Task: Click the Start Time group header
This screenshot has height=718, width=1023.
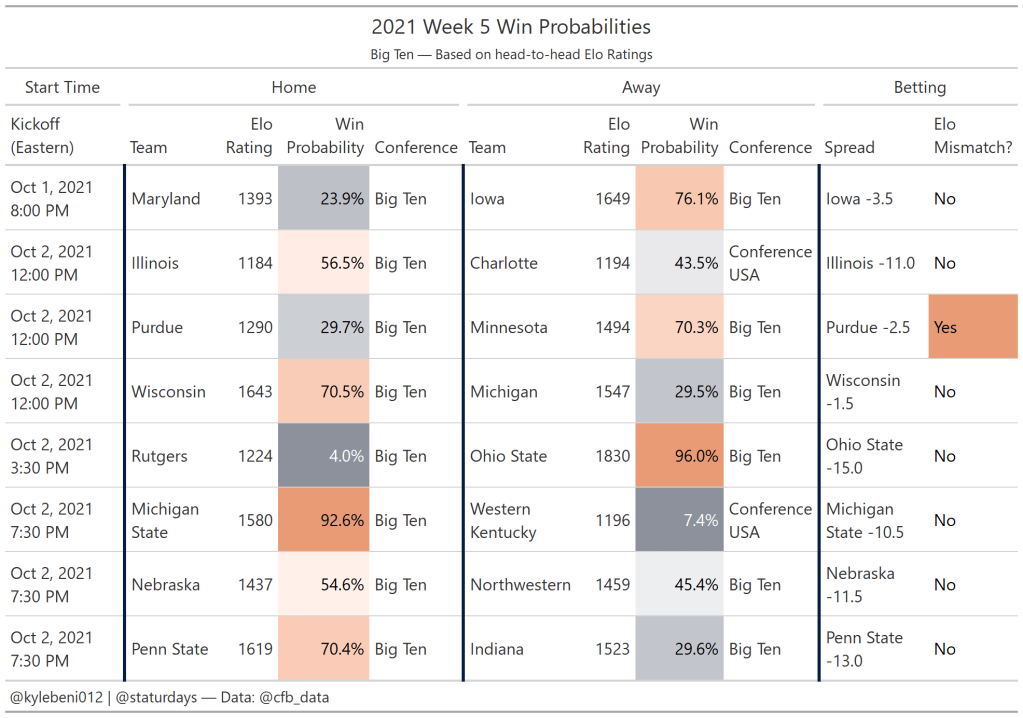Action: pyautogui.click(x=62, y=88)
